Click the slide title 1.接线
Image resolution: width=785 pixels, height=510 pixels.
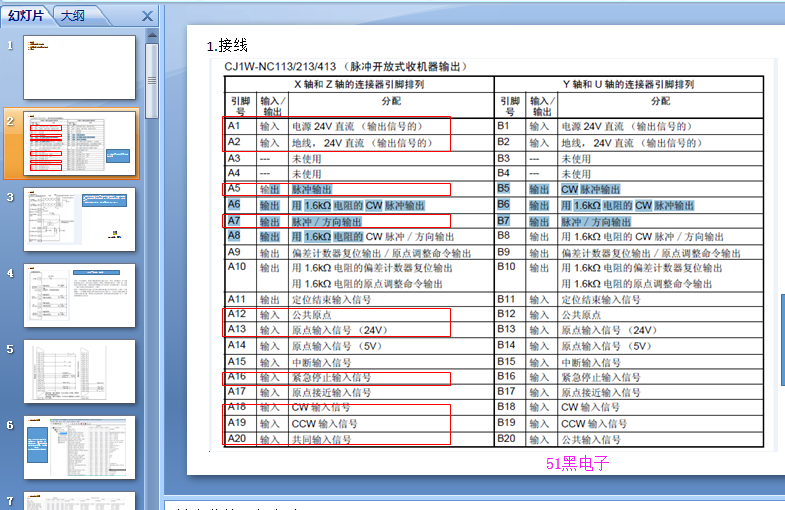(x=227, y=46)
